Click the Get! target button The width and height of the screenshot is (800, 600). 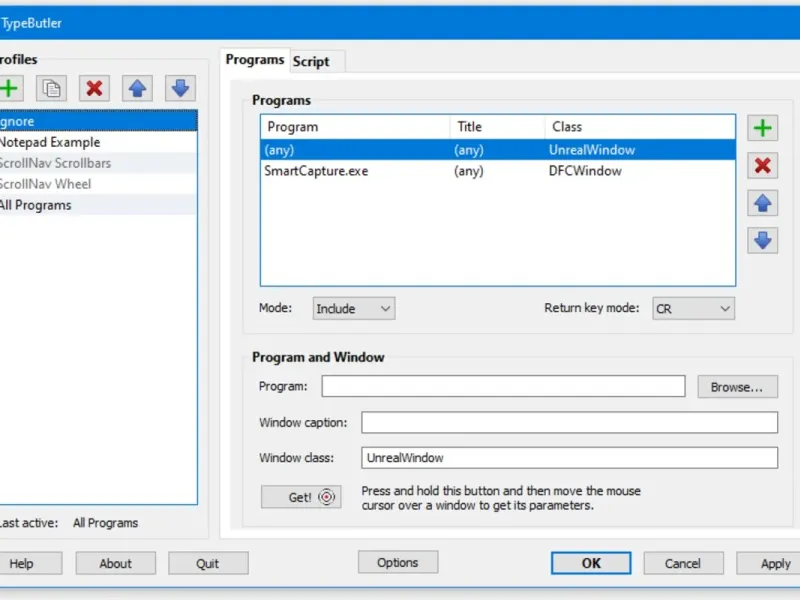[x=301, y=497]
